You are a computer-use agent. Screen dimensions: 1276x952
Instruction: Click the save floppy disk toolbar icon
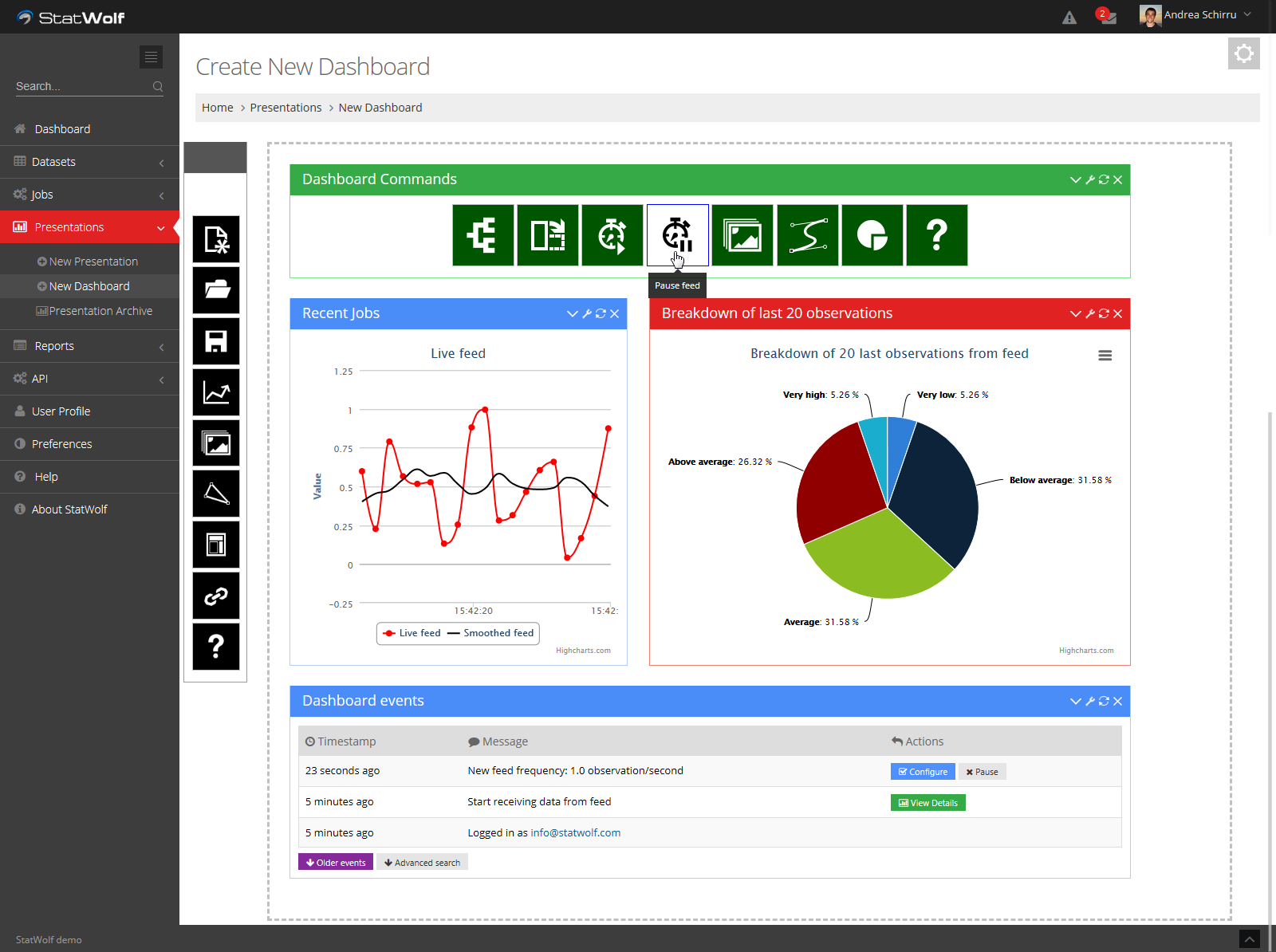point(216,341)
